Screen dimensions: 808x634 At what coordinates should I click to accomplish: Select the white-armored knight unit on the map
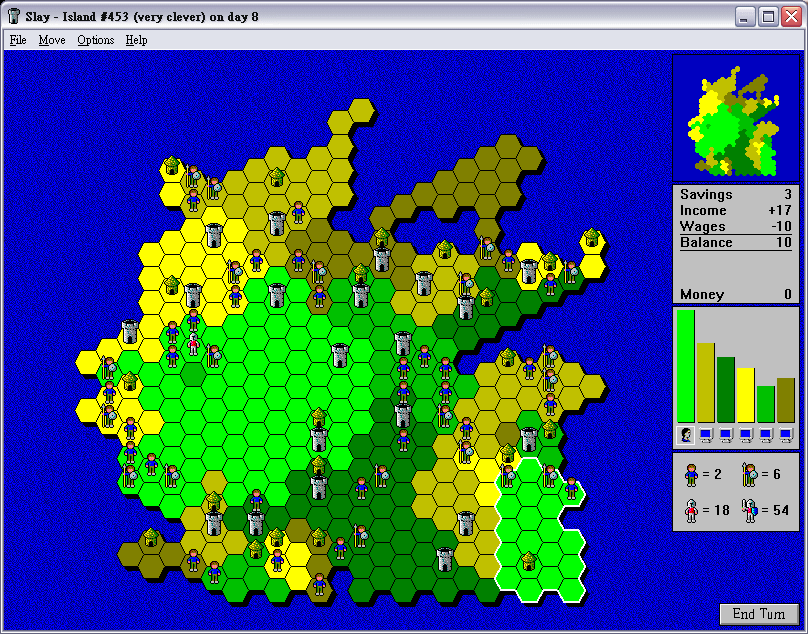click(x=193, y=344)
